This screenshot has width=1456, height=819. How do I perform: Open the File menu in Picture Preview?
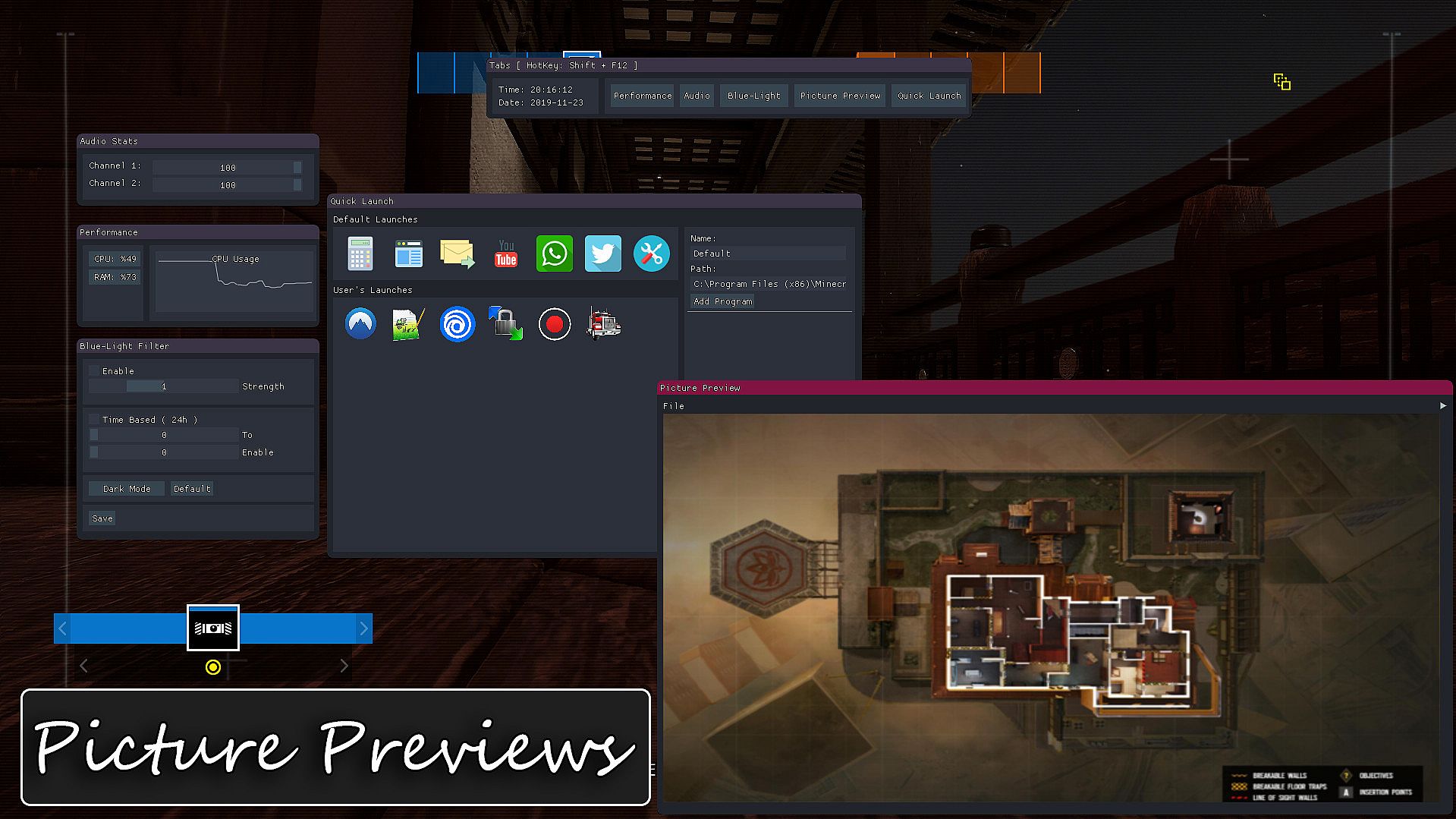(x=674, y=406)
